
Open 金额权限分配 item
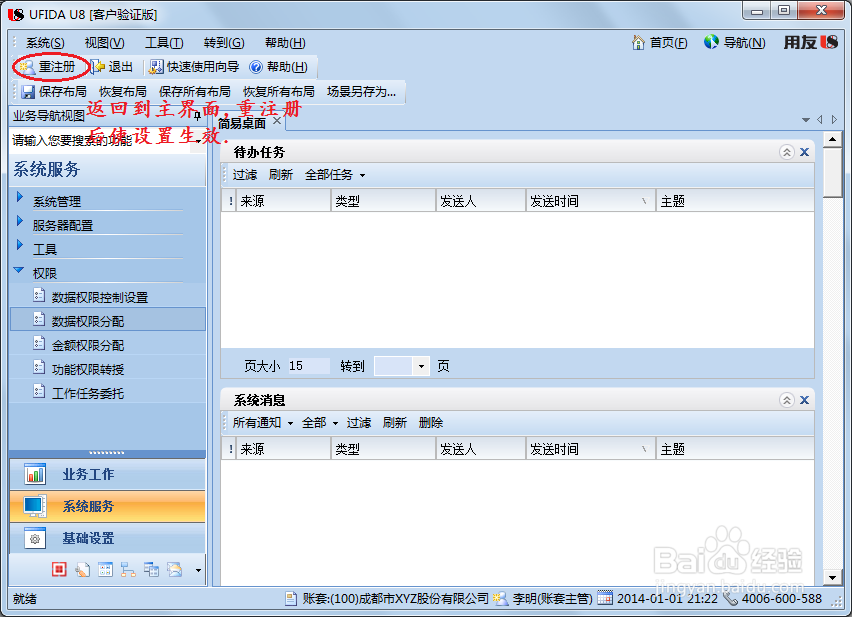88,345
